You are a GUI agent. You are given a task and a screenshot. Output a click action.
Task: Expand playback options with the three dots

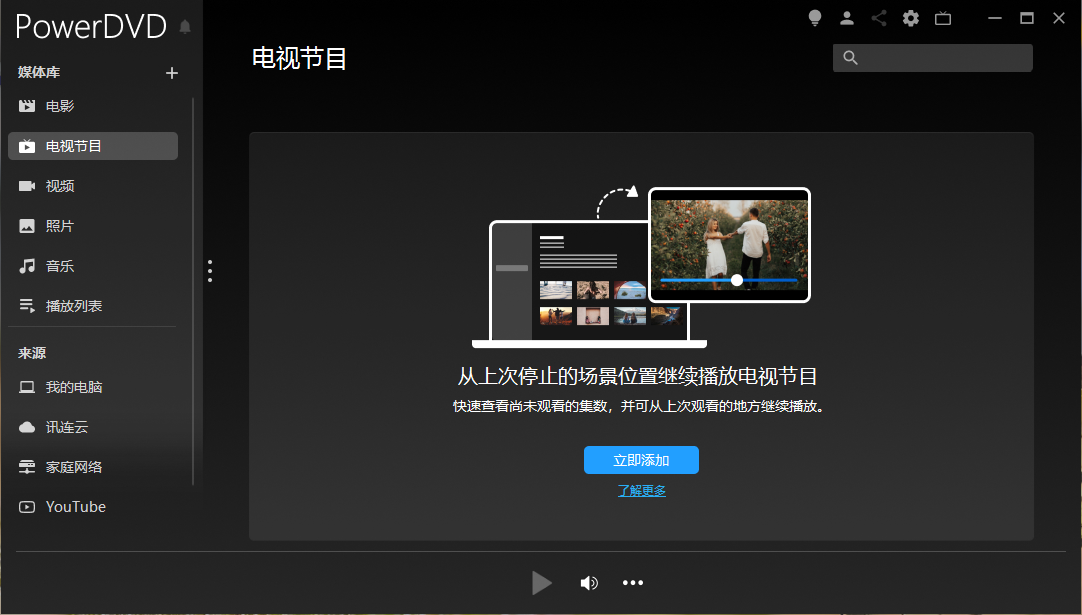click(x=633, y=583)
